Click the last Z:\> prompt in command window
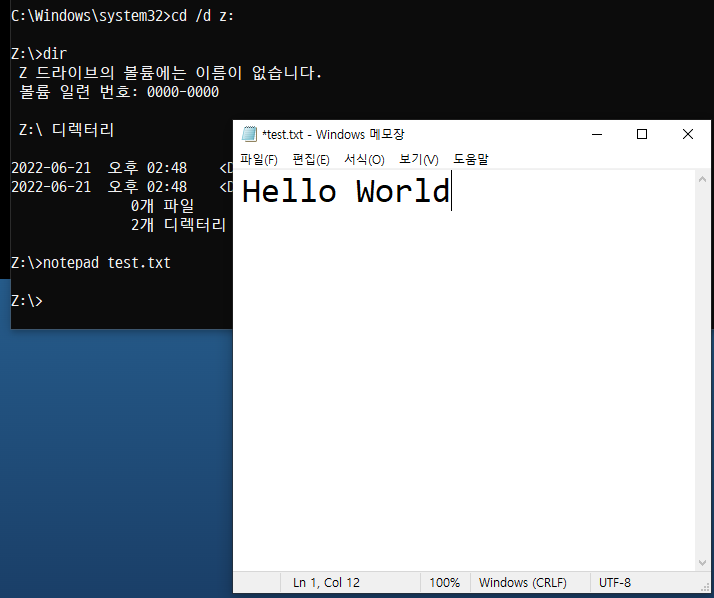This screenshot has width=714, height=598. point(27,301)
